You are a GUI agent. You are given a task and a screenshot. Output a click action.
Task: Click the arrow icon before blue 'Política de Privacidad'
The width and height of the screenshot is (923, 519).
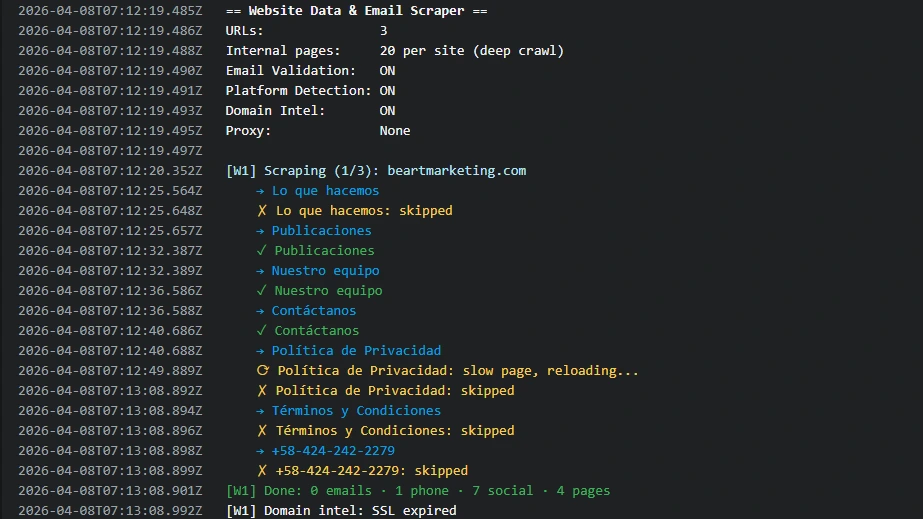[x=260, y=351]
